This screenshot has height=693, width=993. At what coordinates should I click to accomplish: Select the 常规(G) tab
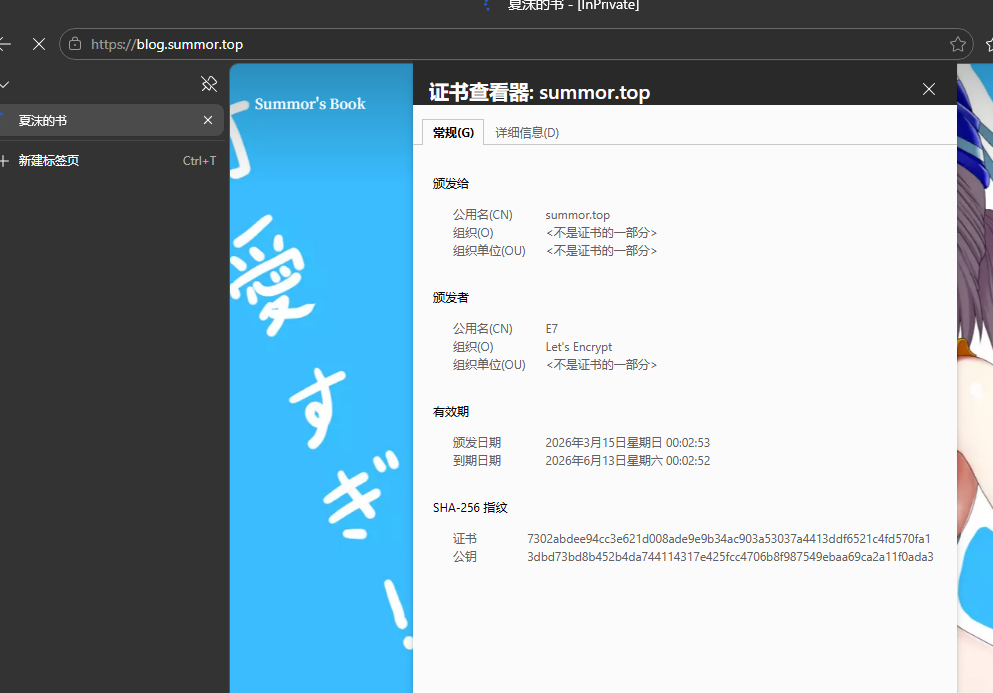point(452,132)
